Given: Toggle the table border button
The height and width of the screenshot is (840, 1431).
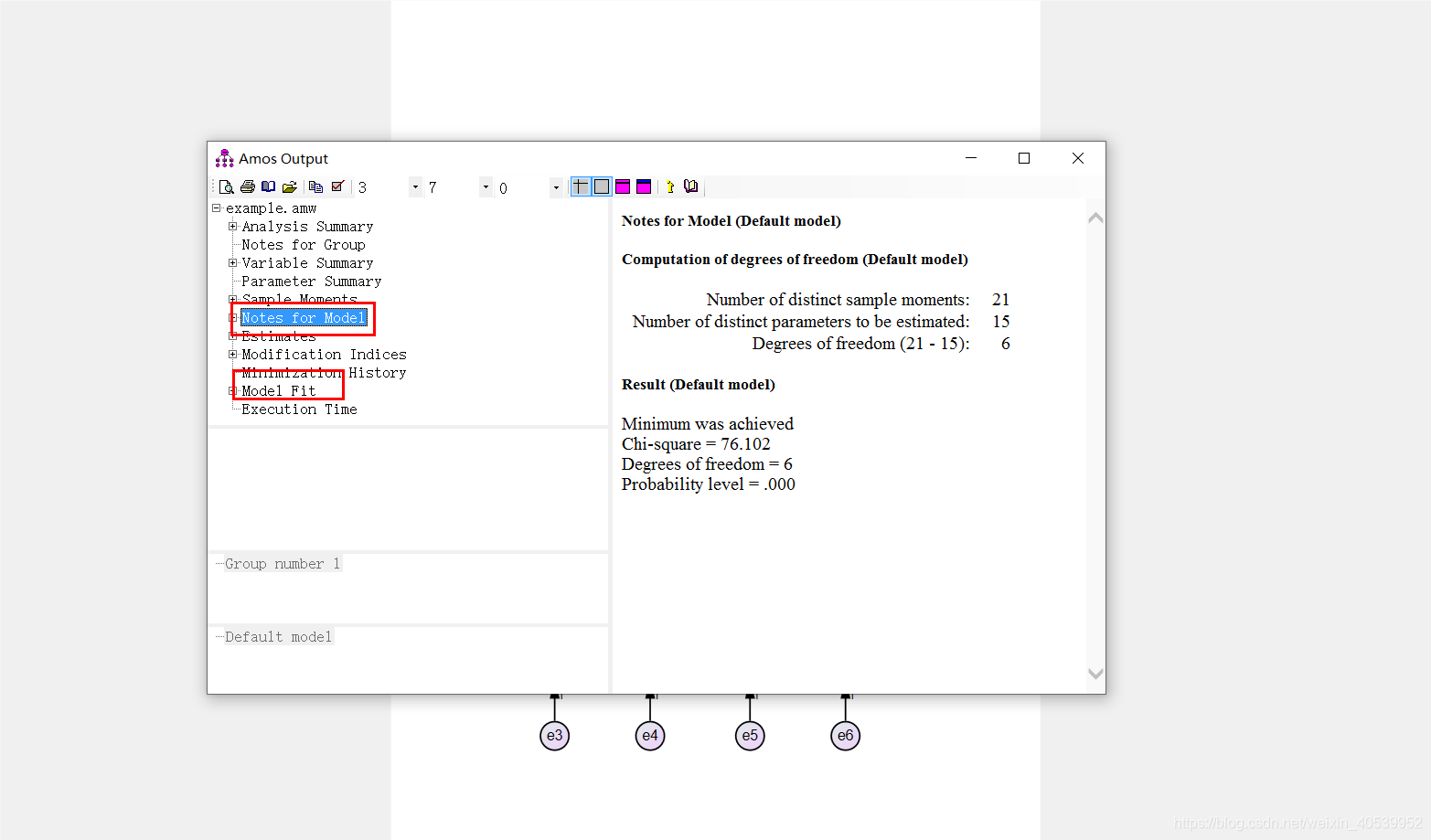Looking at the screenshot, I should pyautogui.click(x=602, y=186).
